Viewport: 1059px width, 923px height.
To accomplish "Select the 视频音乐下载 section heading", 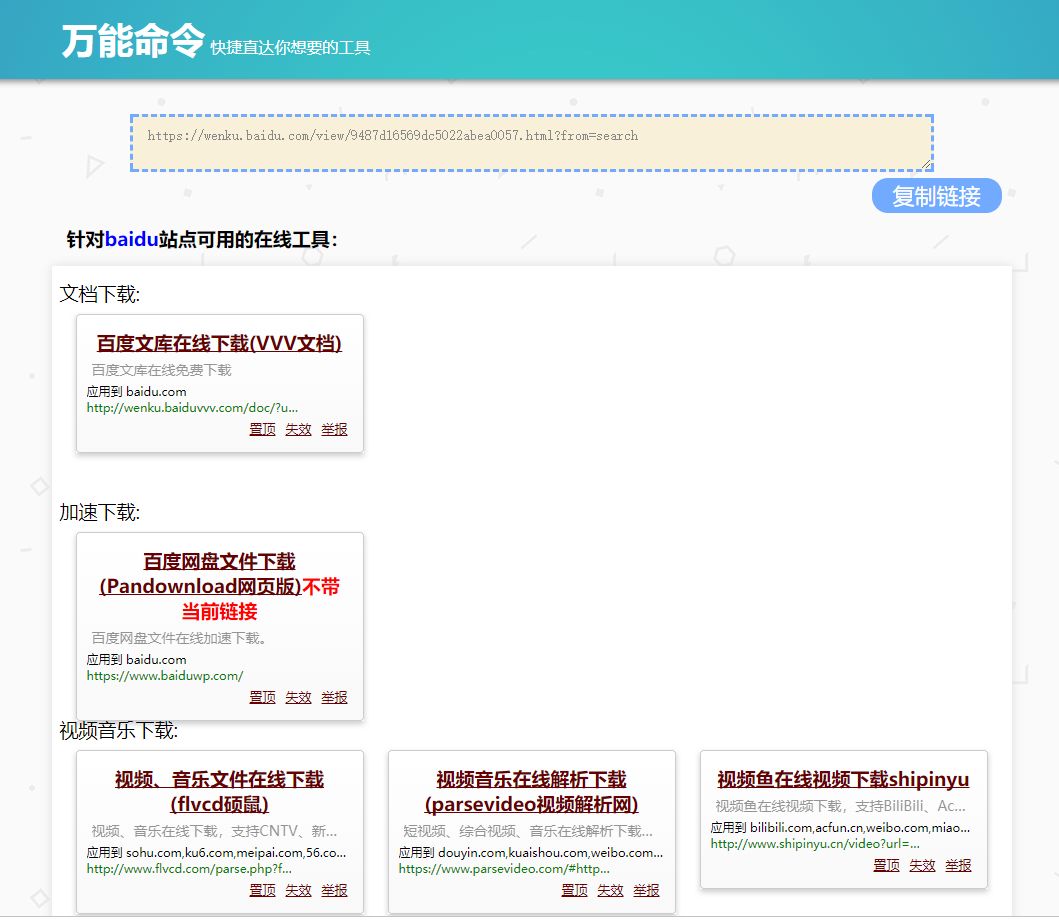I will tap(118, 731).
